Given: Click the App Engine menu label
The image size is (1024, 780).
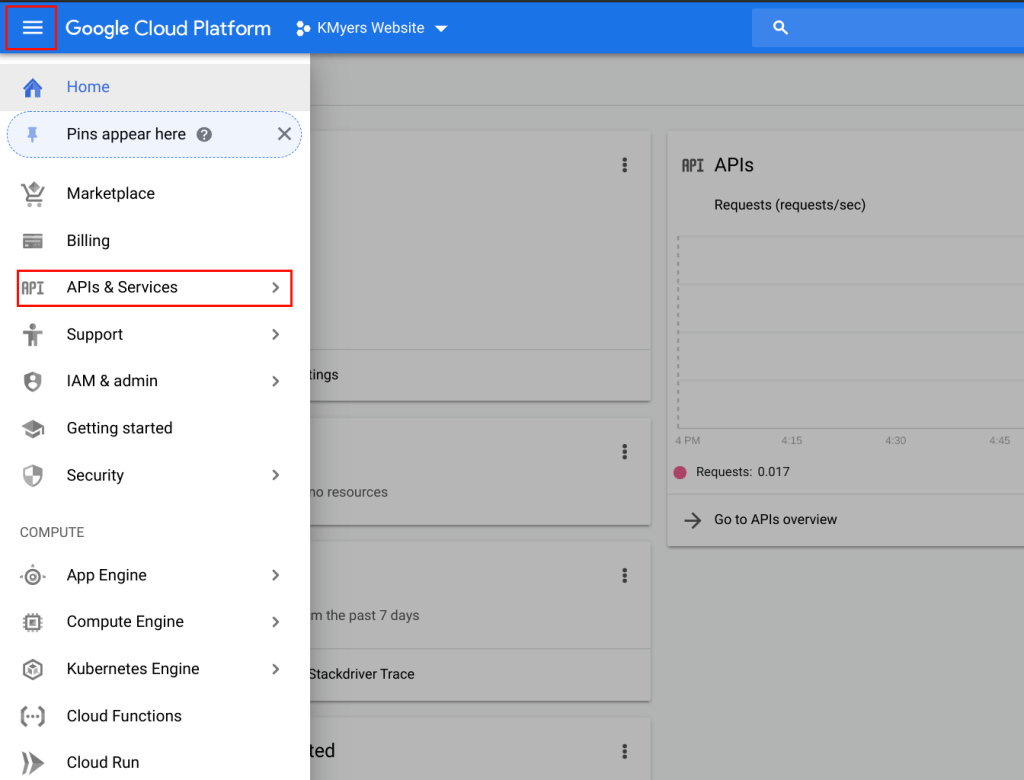Looking at the screenshot, I should click(106, 576).
